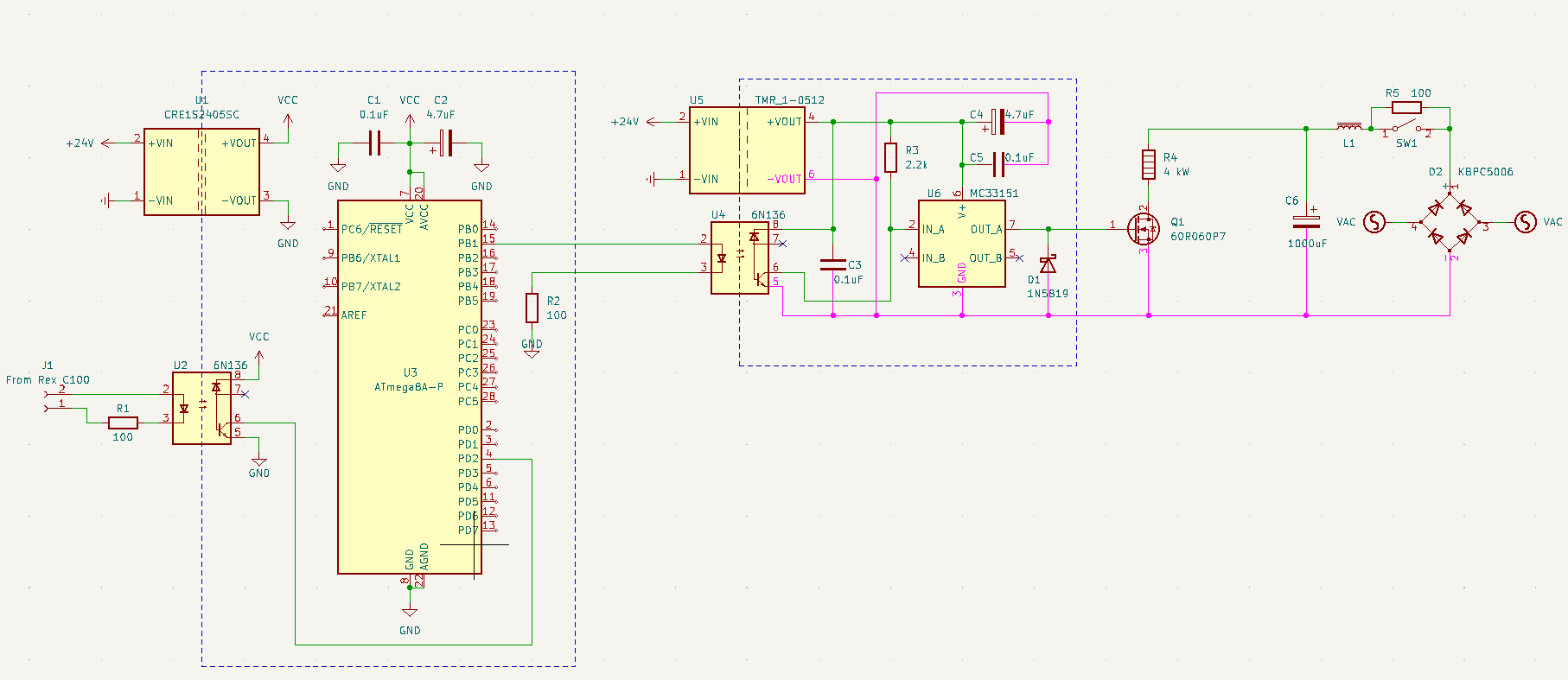The height and width of the screenshot is (680, 1568).
Task: Click the SW1 switch symbol
Action: click(1406, 129)
